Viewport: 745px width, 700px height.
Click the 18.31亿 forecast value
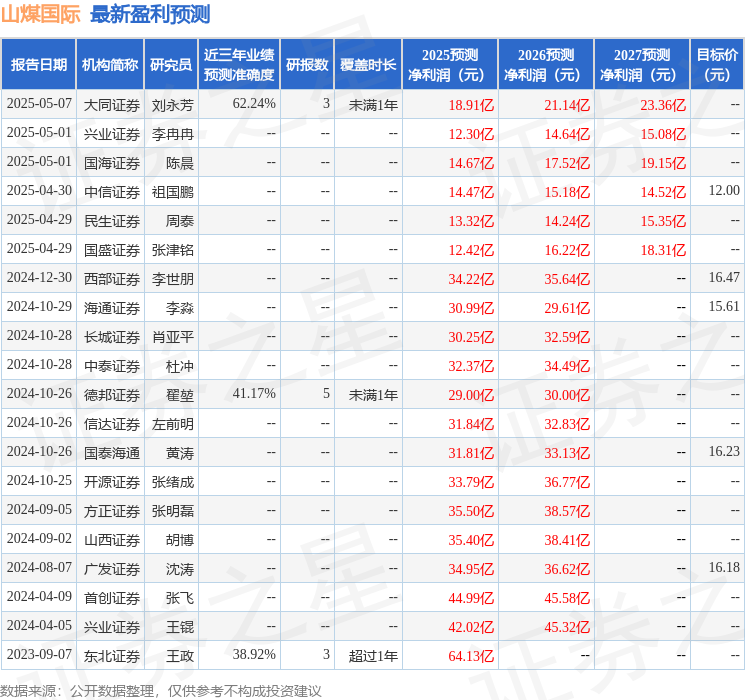pyautogui.click(x=663, y=250)
